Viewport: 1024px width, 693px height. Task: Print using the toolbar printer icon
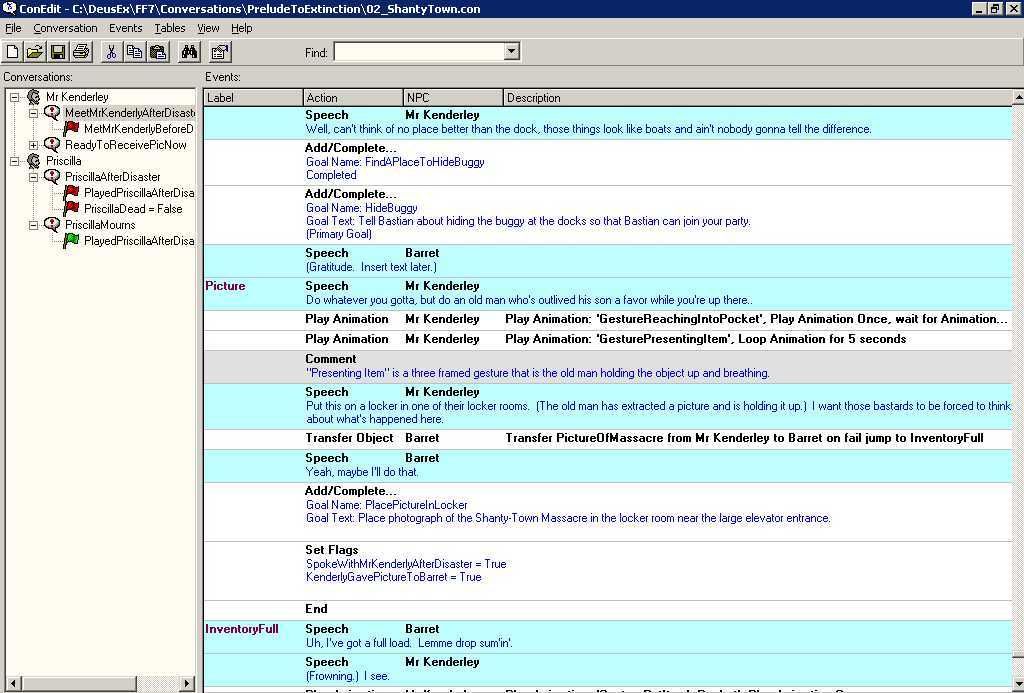click(81, 52)
